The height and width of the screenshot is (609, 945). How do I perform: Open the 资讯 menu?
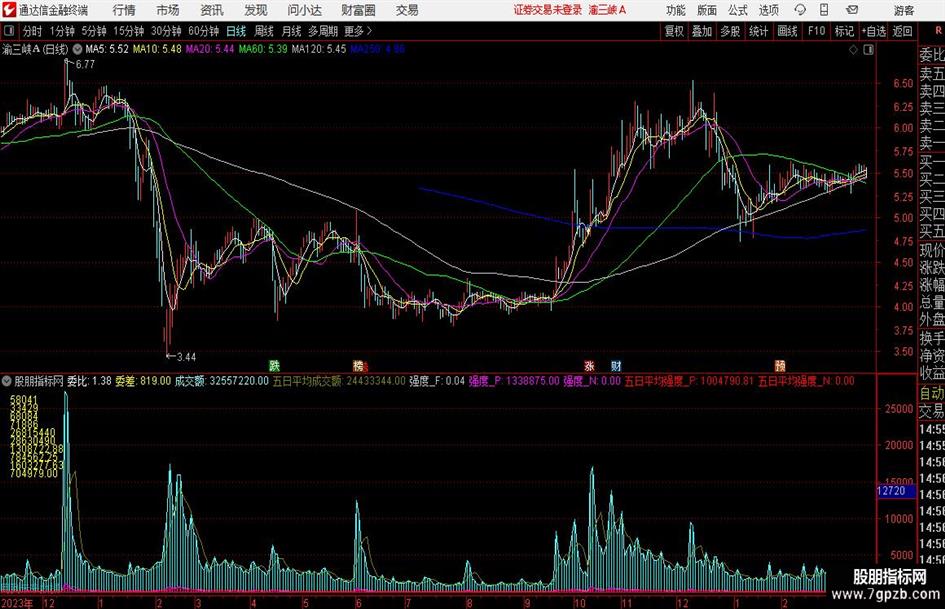coord(212,10)
